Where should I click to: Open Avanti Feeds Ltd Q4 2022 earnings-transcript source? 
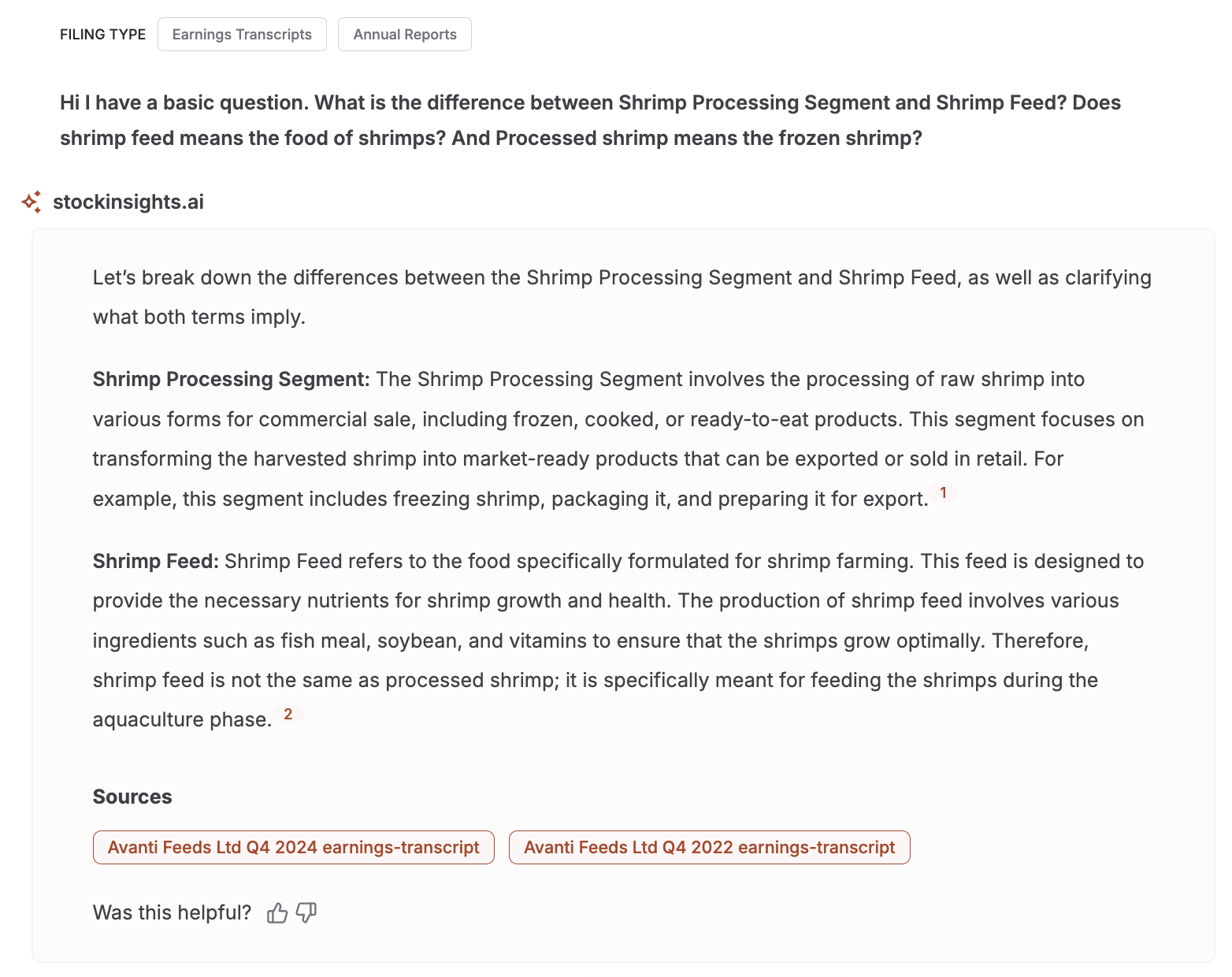(x=710, y=848)
